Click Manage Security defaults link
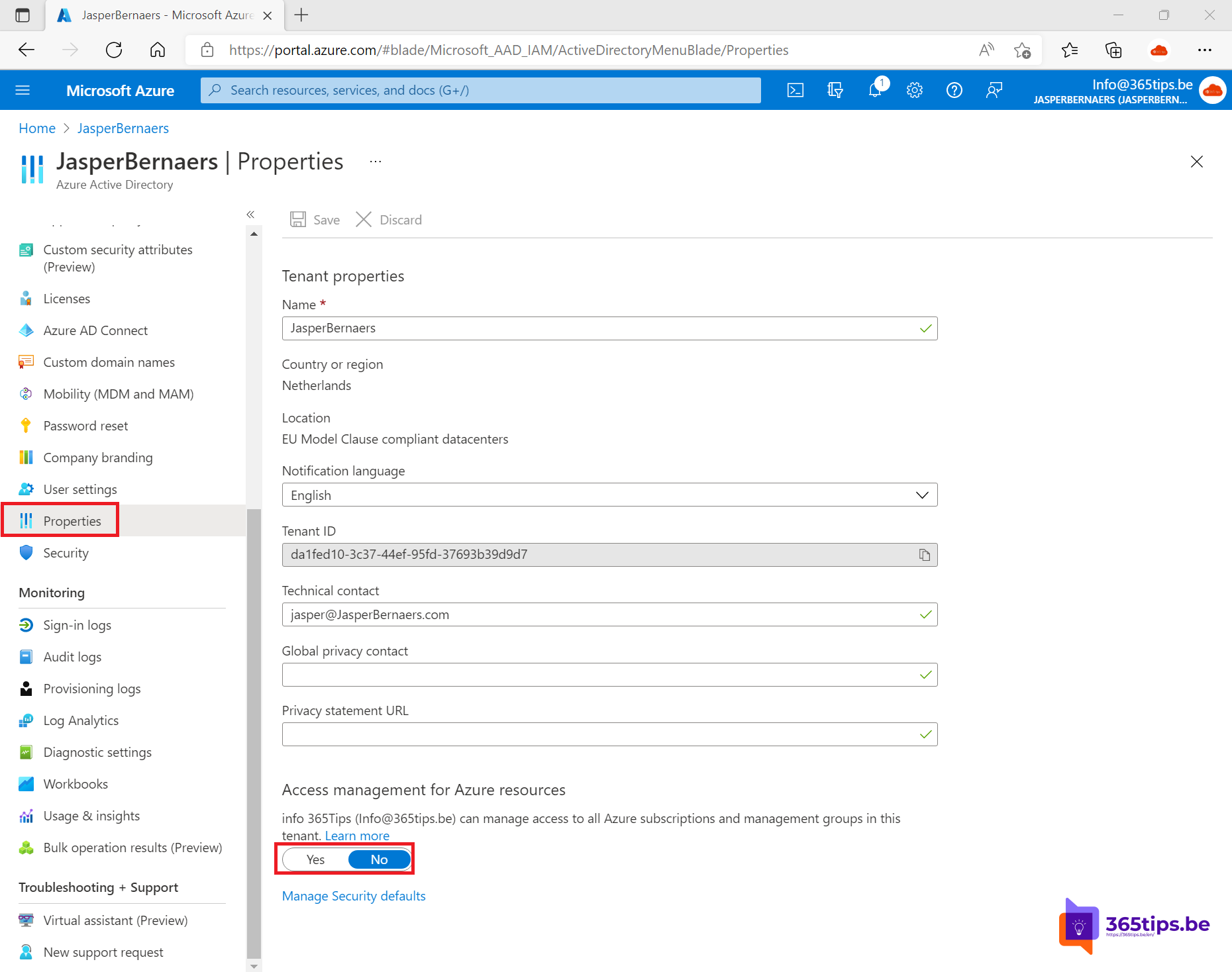This screenshot has height=972, width=1232. click(x=354, y=896)
